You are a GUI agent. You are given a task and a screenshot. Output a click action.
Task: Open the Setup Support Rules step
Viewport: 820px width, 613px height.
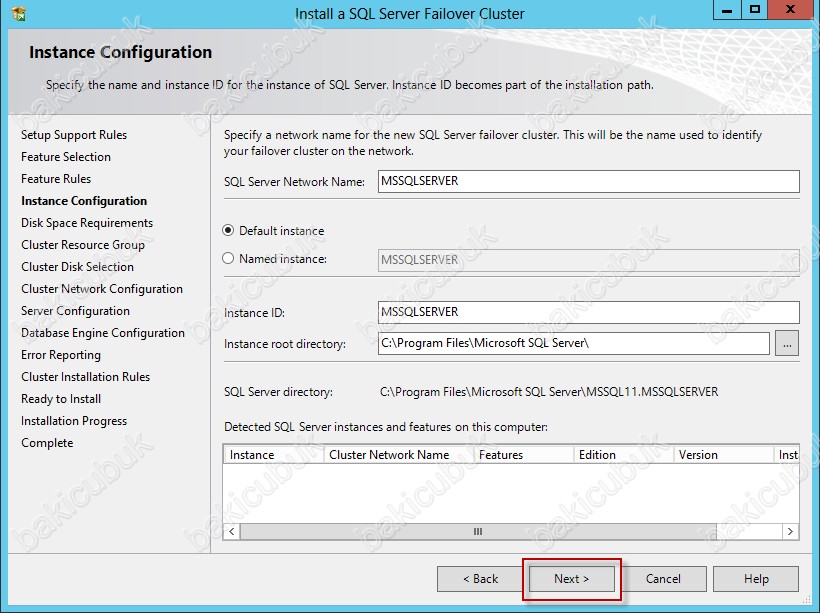74,135
